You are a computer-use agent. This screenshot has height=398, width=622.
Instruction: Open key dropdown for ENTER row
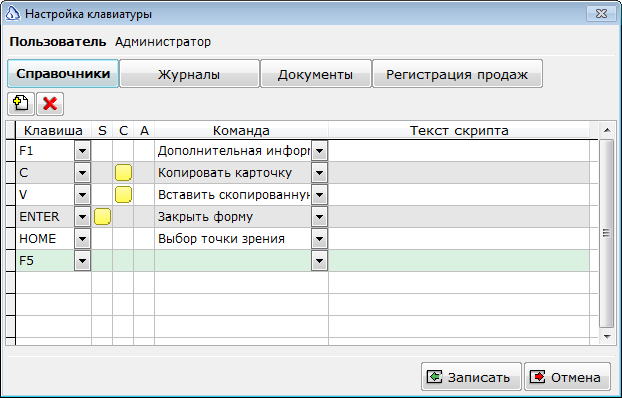click(x=83, y=217)
